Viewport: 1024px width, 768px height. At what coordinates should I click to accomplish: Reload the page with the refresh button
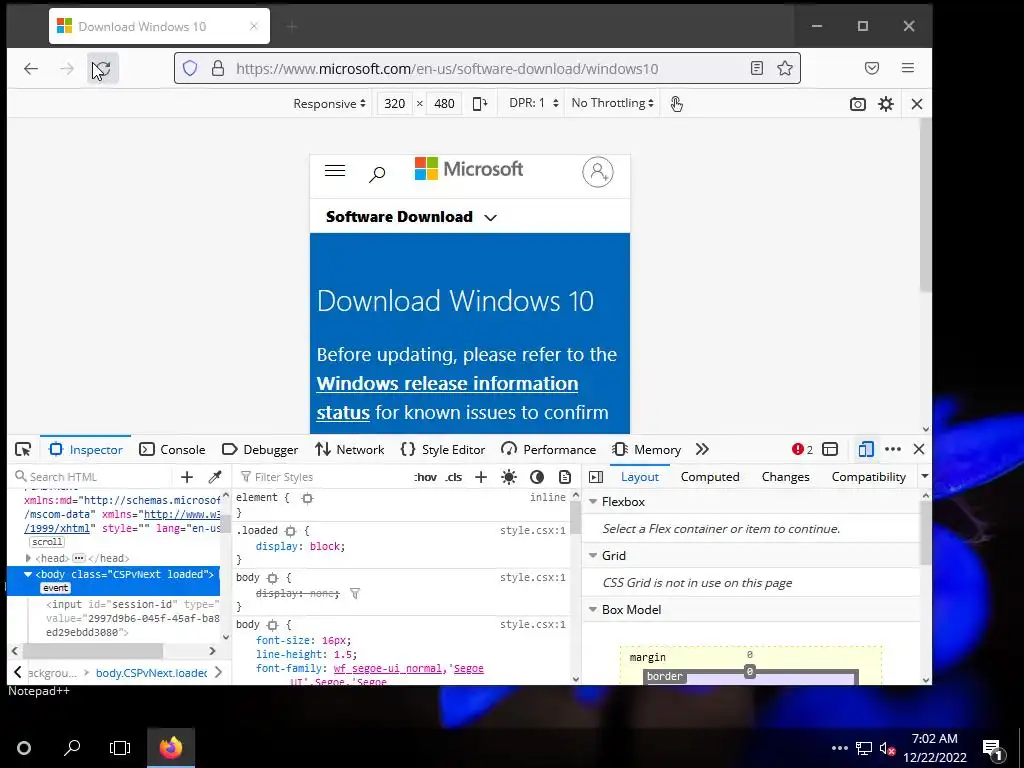[x=103, y=69]
